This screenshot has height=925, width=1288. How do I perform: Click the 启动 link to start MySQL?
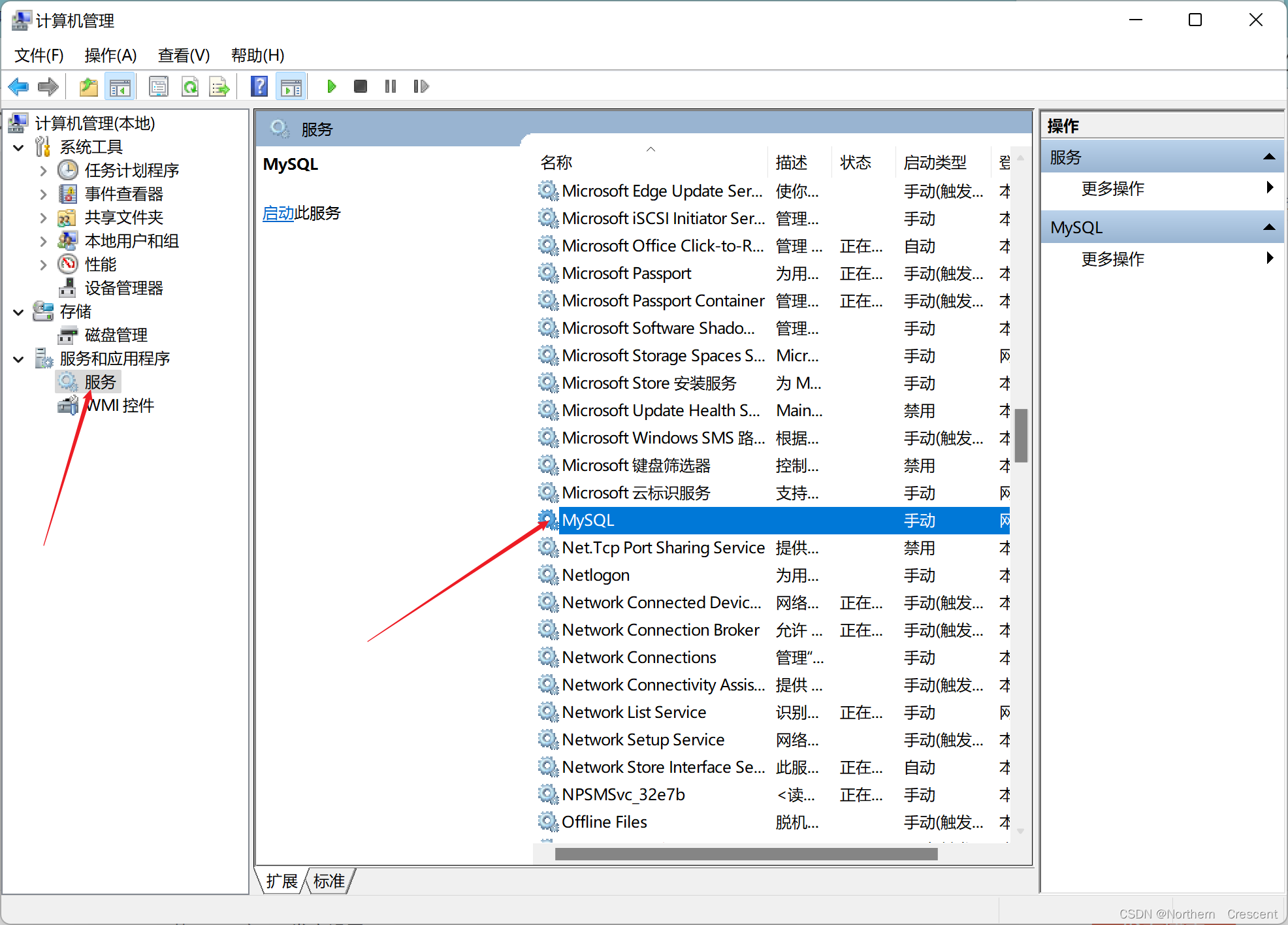[x=278, y=214]
